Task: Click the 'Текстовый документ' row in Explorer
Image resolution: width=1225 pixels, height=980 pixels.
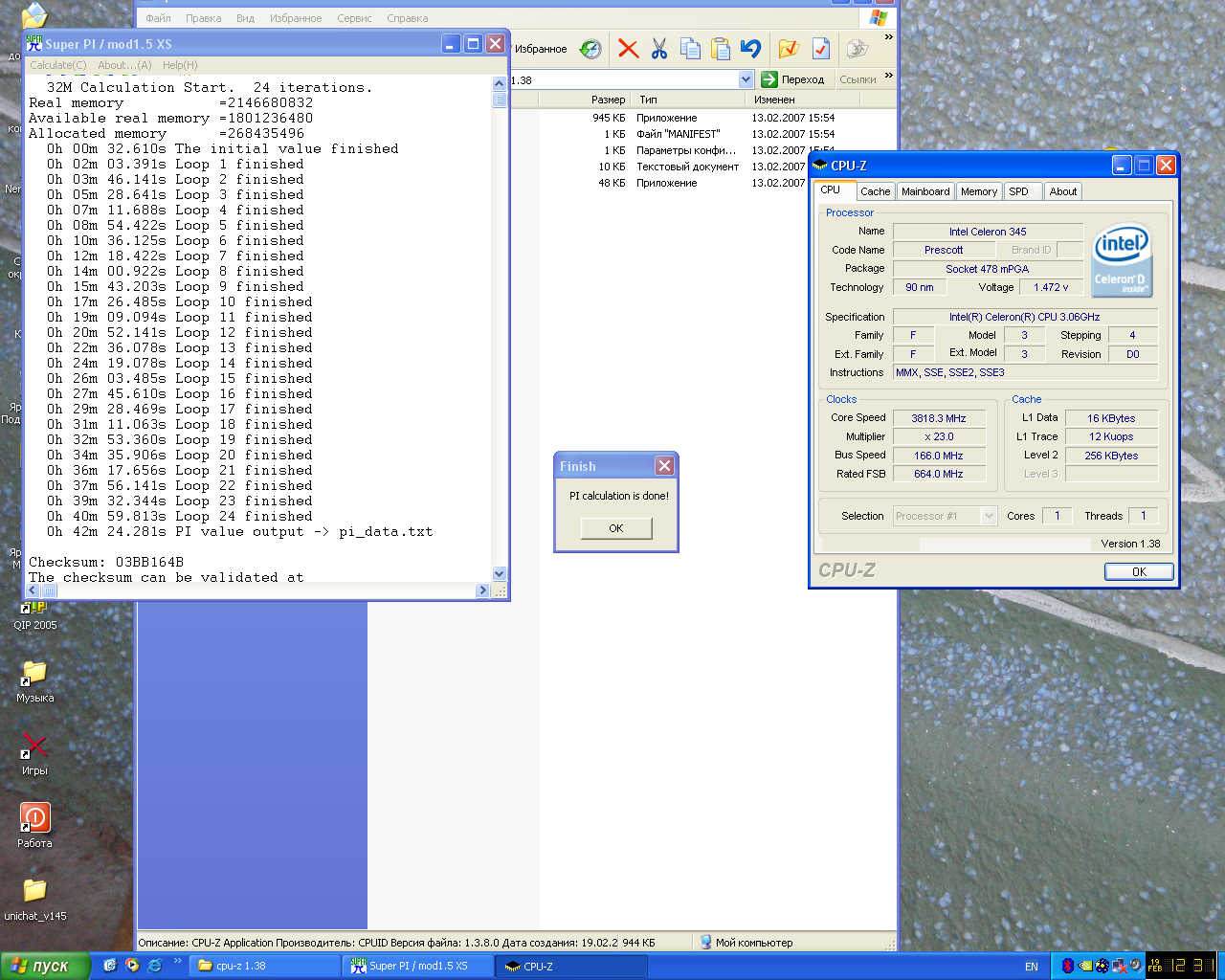Action: click(x=687, y=167)
